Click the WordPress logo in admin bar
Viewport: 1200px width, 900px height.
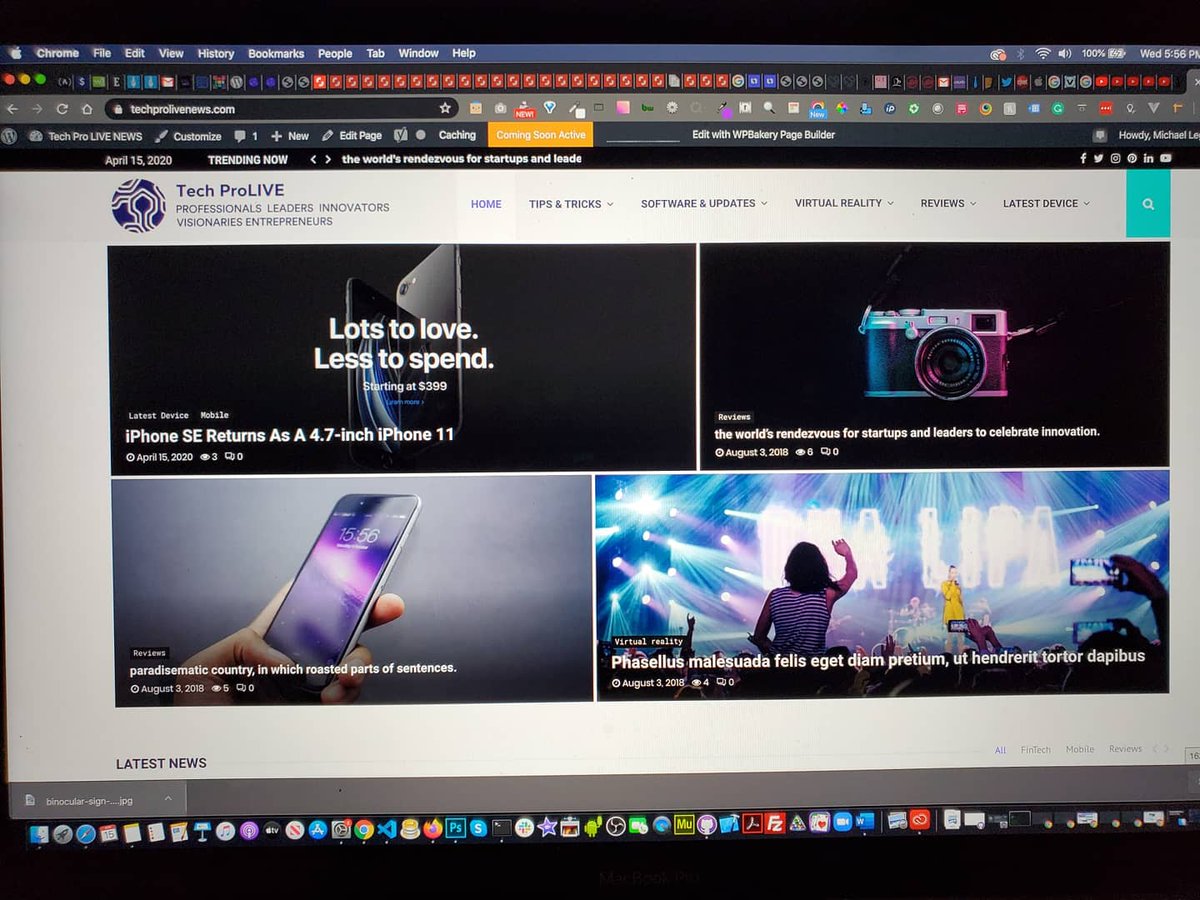click(9, 135)
